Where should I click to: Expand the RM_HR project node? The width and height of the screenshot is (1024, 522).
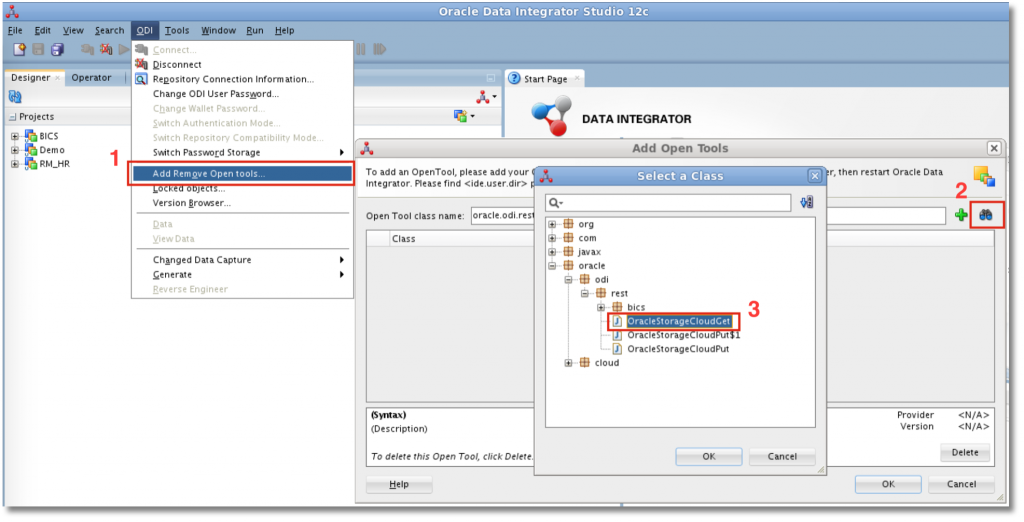[x=14, y=164]
